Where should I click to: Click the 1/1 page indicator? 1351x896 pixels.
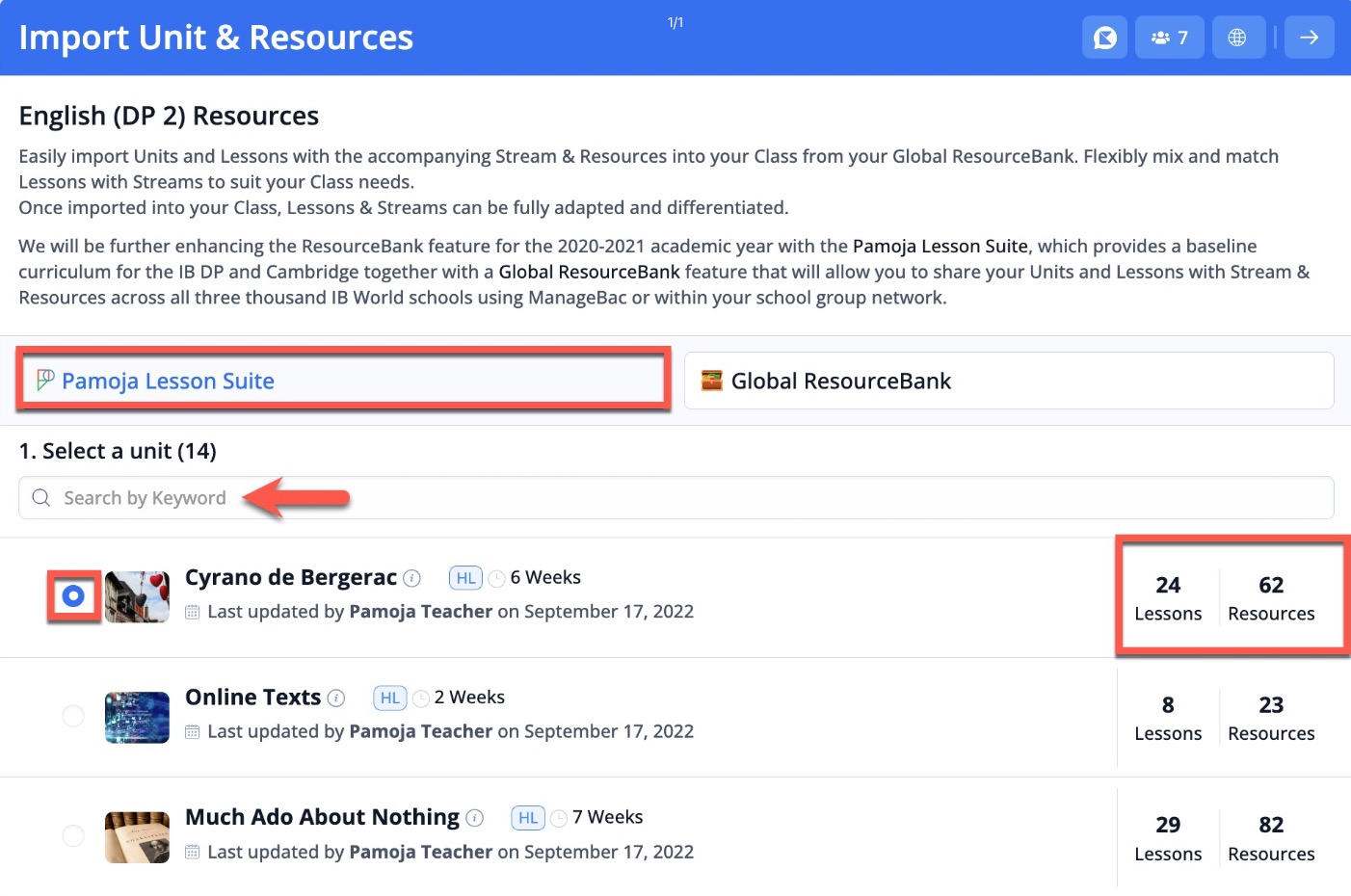point(675,22)
